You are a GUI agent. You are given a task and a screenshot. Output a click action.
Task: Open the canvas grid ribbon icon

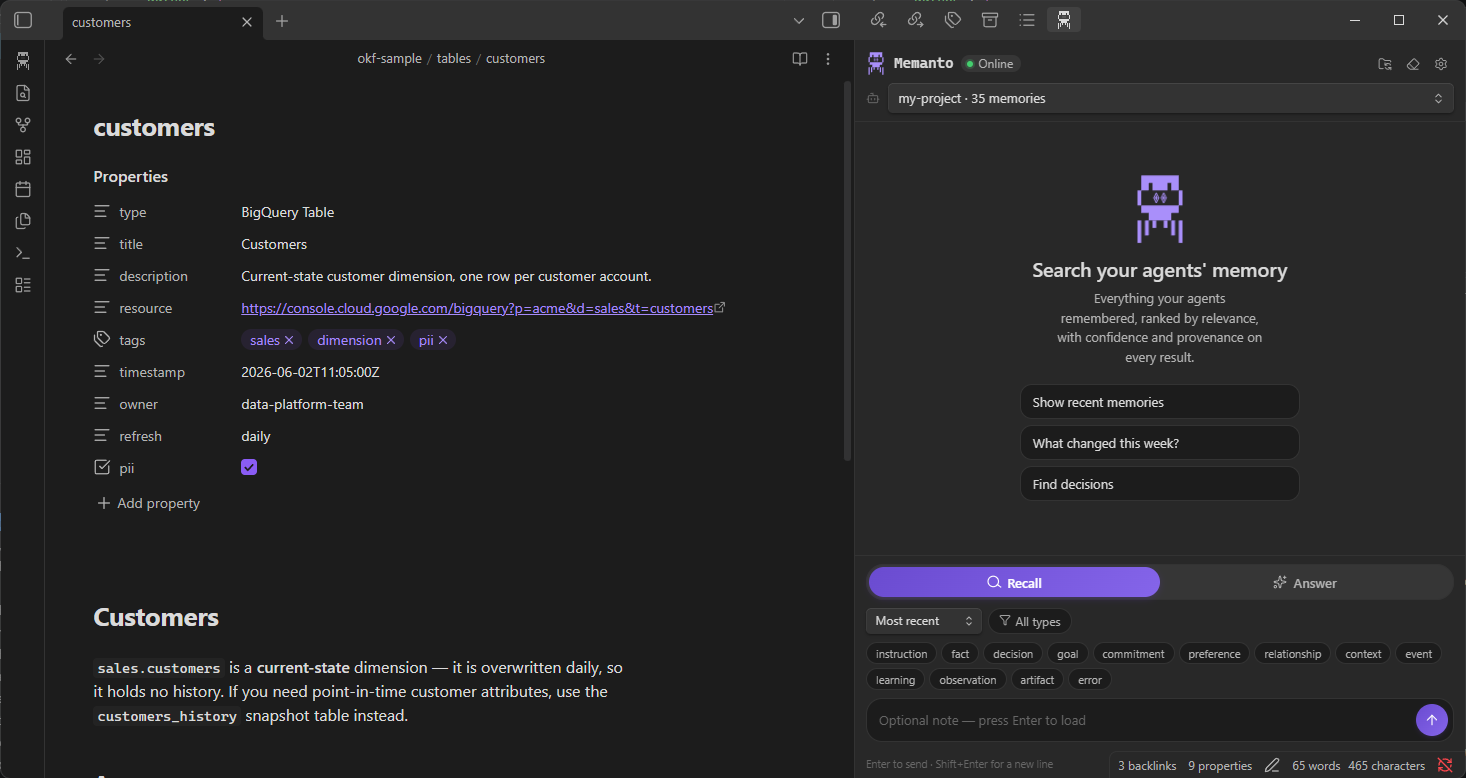point(23,157)
